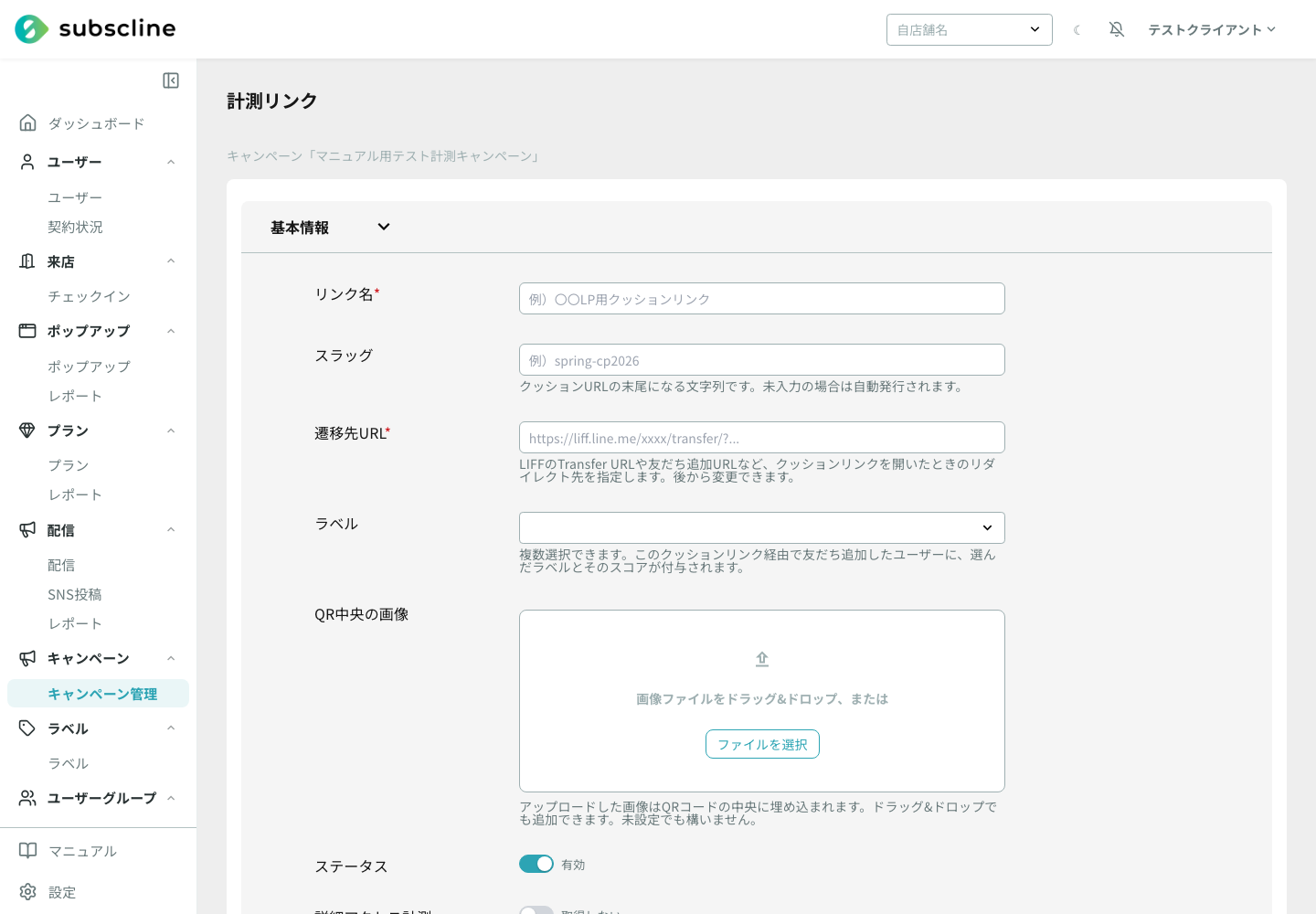Screen dimensions: 1316x914
Task: Collapse the ユーザーグループ sidebar group chevron
Action: [171, 798]
